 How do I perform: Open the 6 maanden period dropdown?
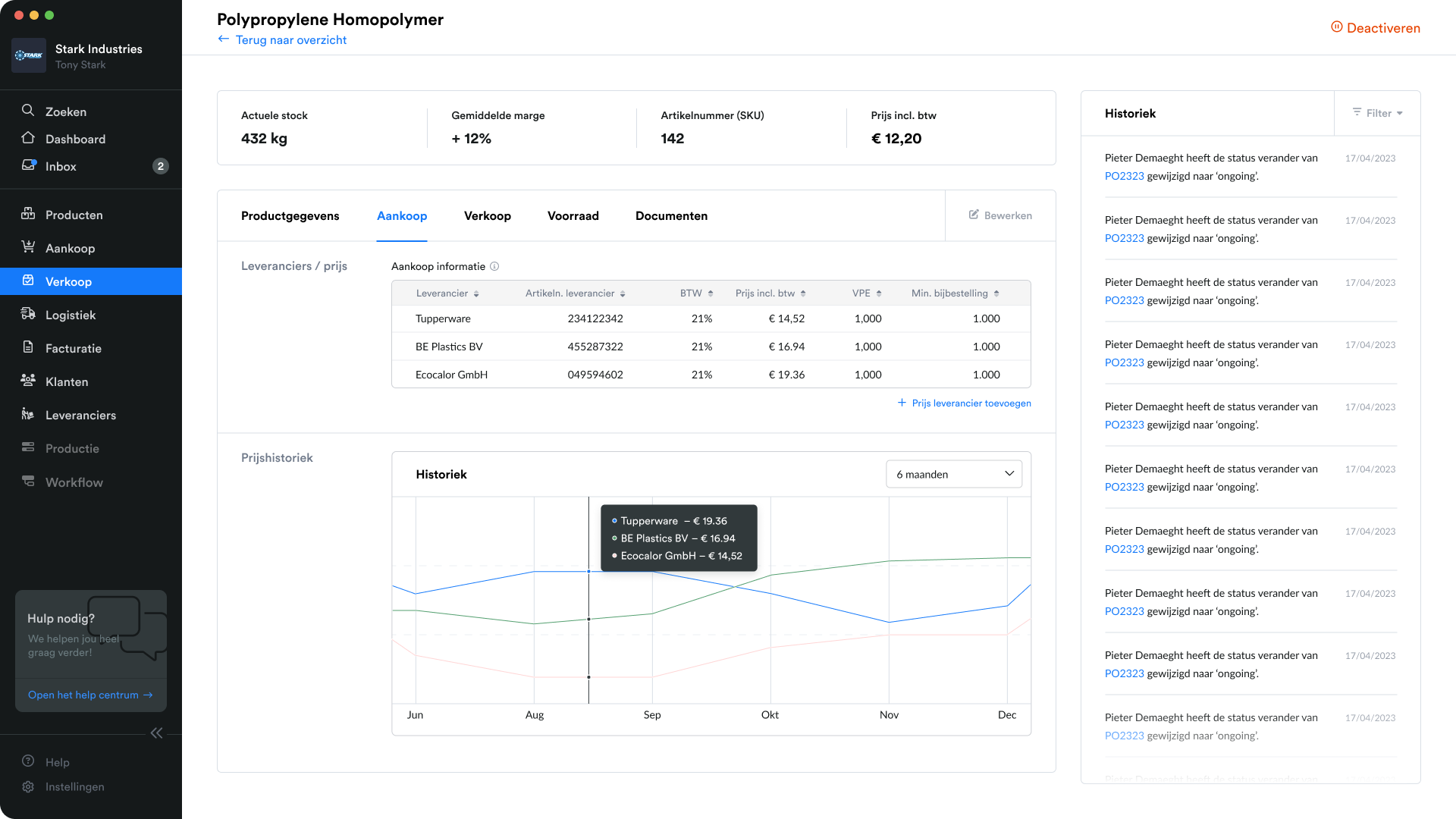coord(953,474)
